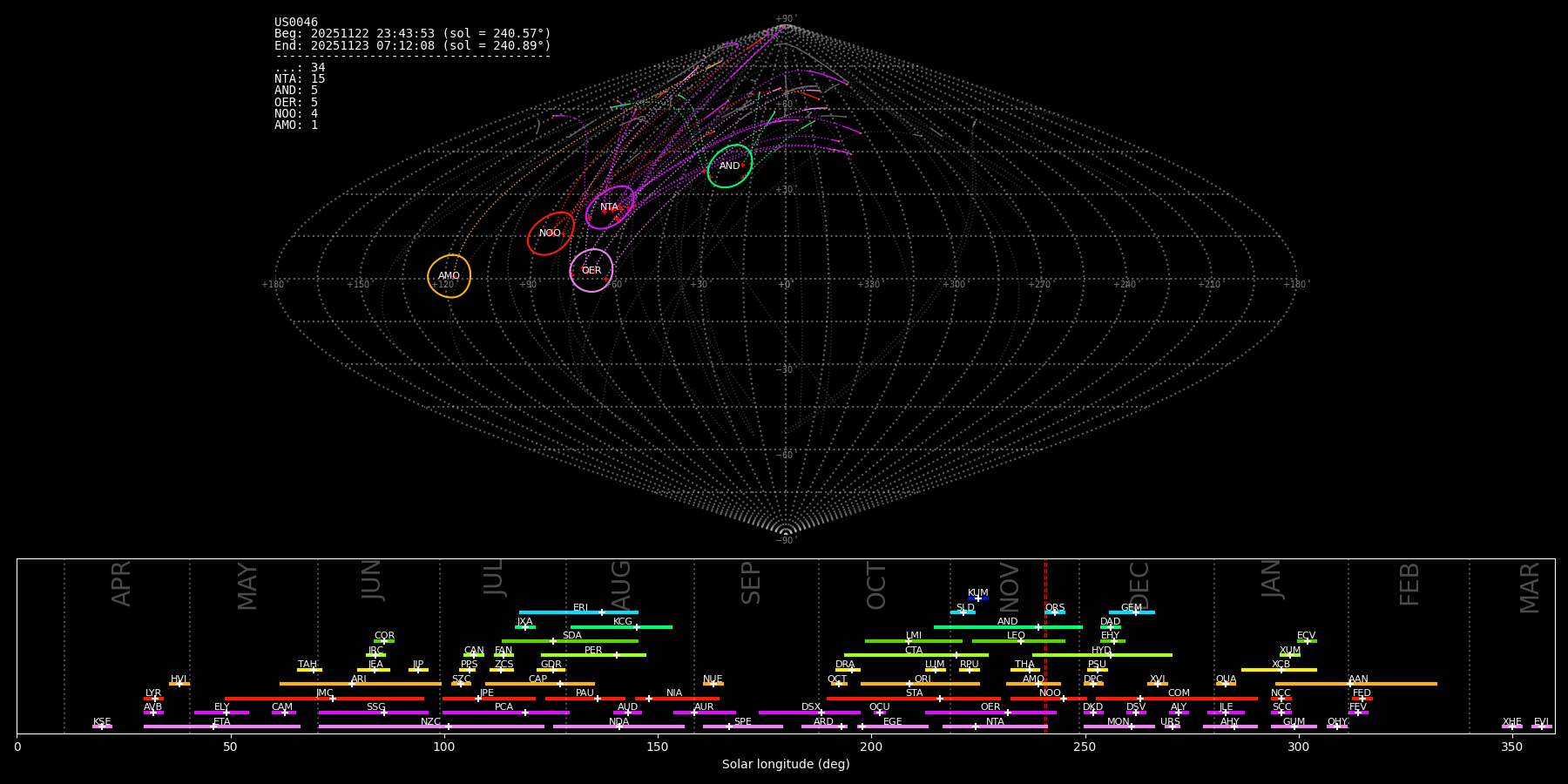This screenshot has width=1568, height=784.
Task: Select the ORI shower activity bar
Action: click(920, 684)
